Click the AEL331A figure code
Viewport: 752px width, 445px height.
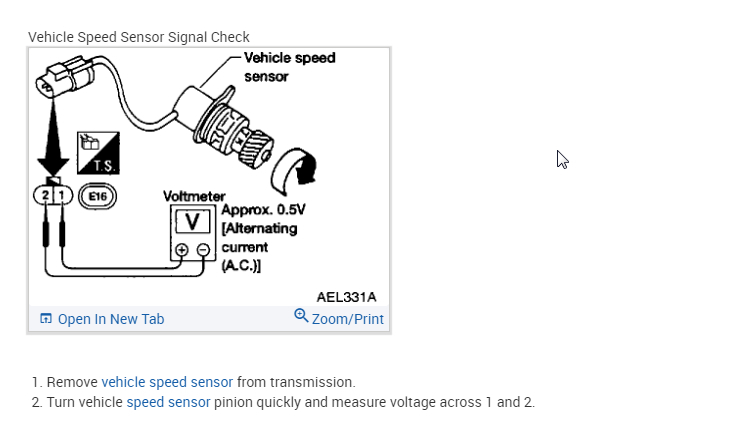(347, 296)
